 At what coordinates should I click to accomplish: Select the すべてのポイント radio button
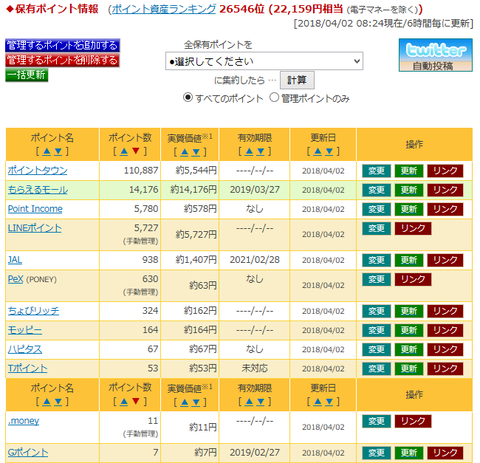click(188, 98)
